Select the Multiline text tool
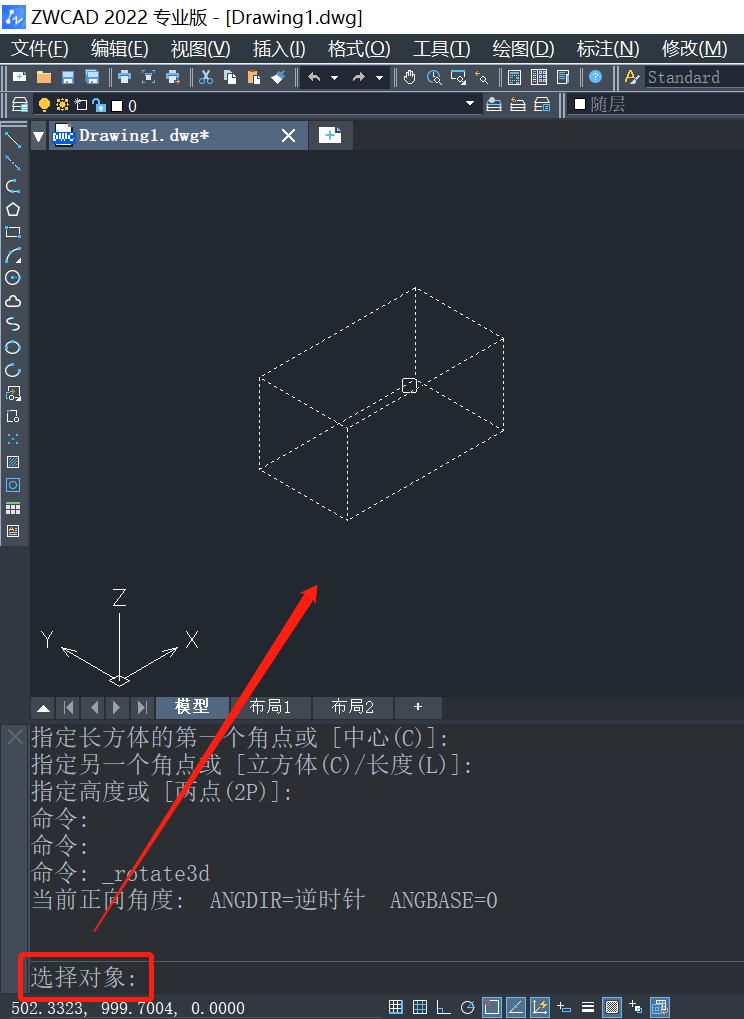Image resolution: width=744 pixels, height=1019 pixels. (13, 531)
